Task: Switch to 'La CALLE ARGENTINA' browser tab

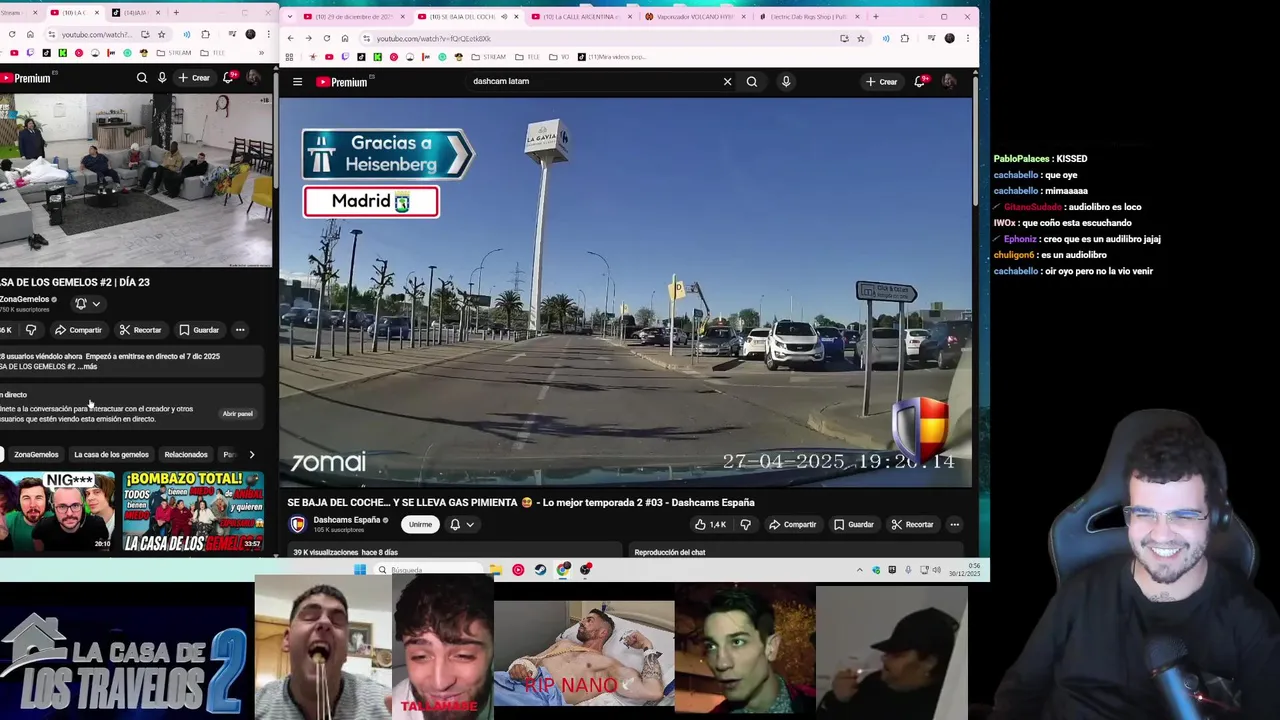Action: (x=581, y=16)
